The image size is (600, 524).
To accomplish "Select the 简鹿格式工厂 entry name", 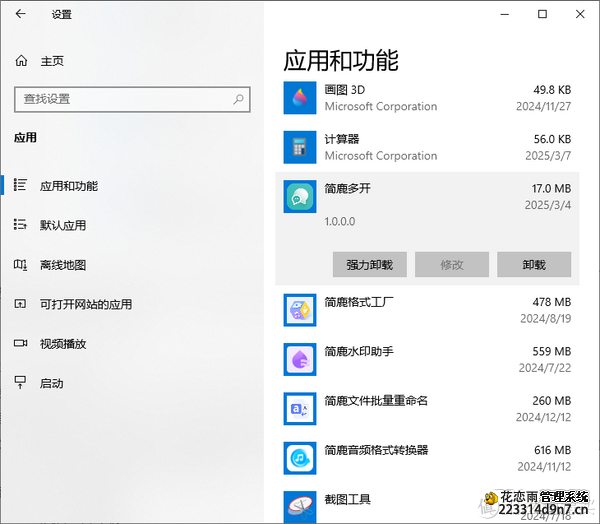I will point(359,302).
